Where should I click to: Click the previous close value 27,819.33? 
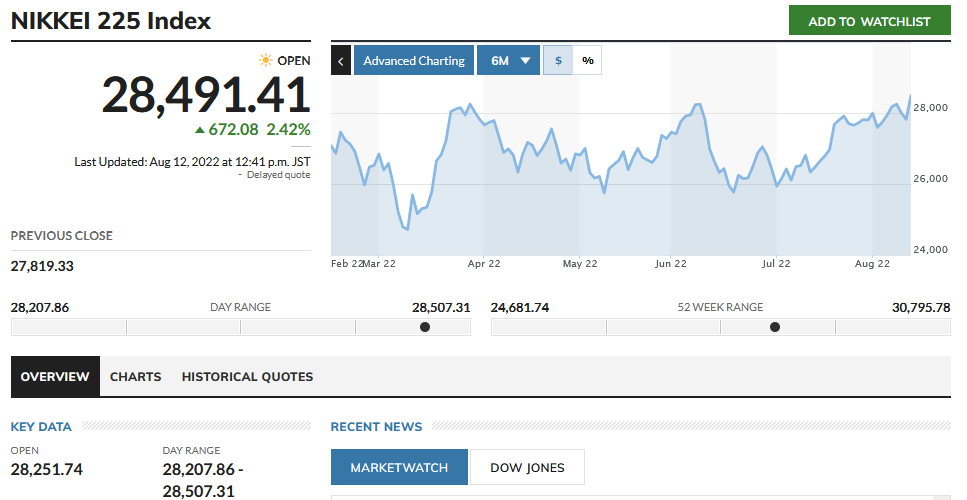tap(42, 266)
